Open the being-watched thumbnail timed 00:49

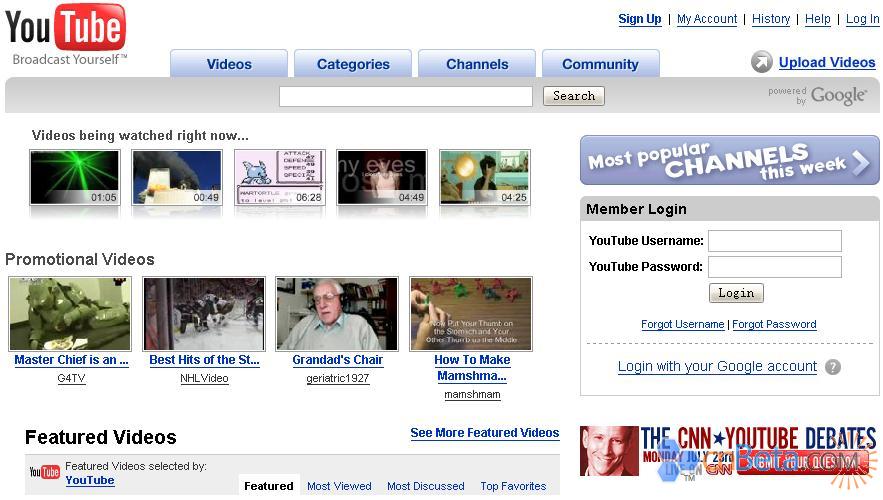point(177,177)
